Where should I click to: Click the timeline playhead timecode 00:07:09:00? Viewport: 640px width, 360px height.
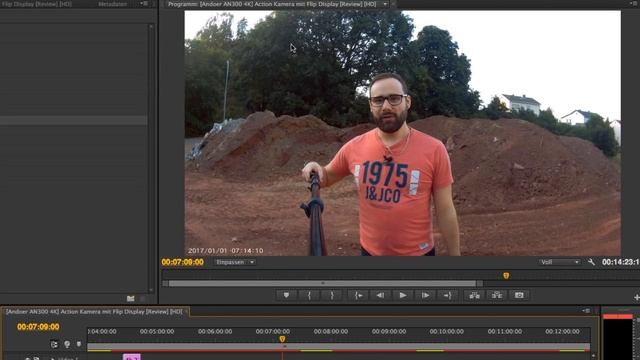coord(38,327)
